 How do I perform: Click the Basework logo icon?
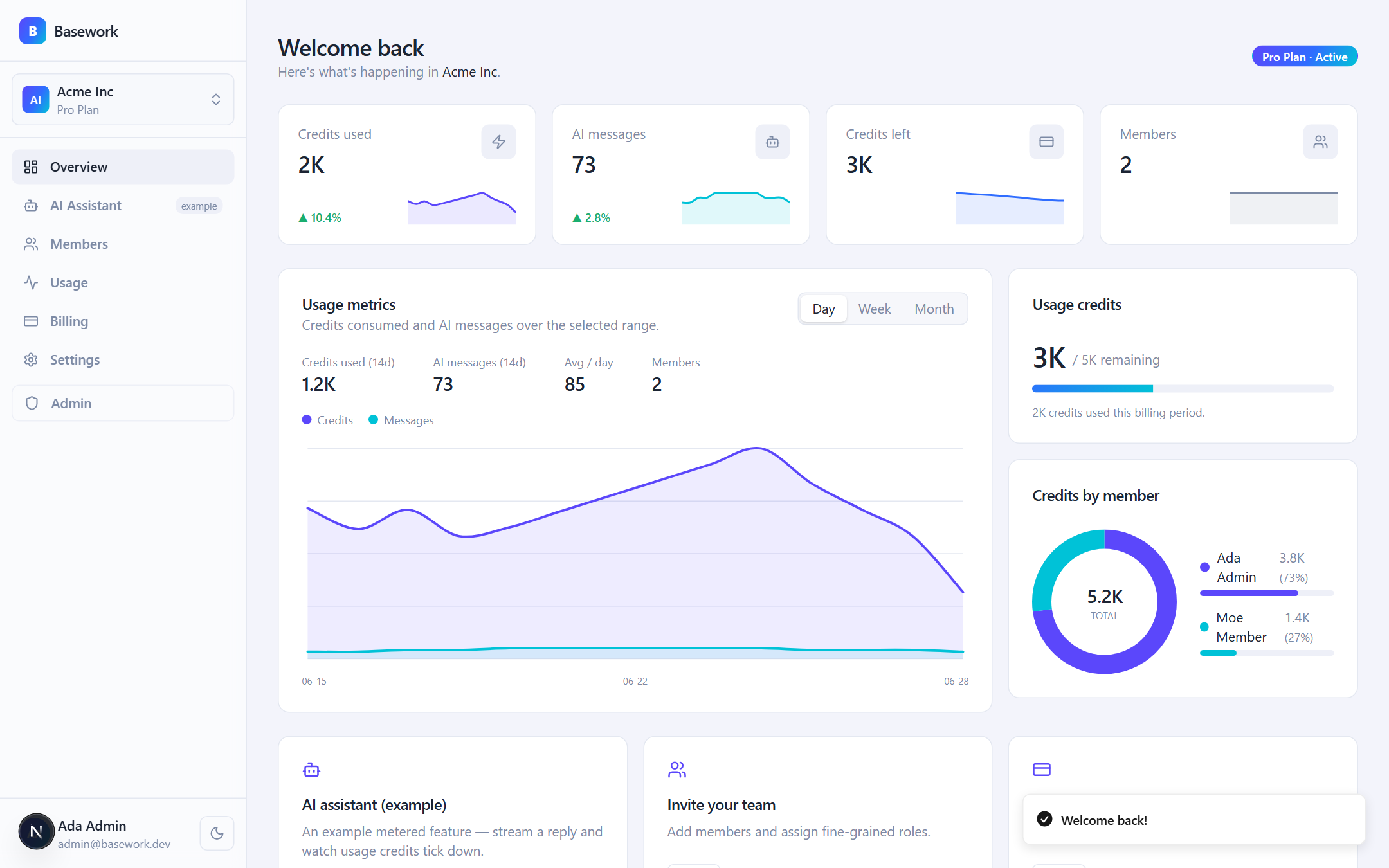click(x=33, y=31)
